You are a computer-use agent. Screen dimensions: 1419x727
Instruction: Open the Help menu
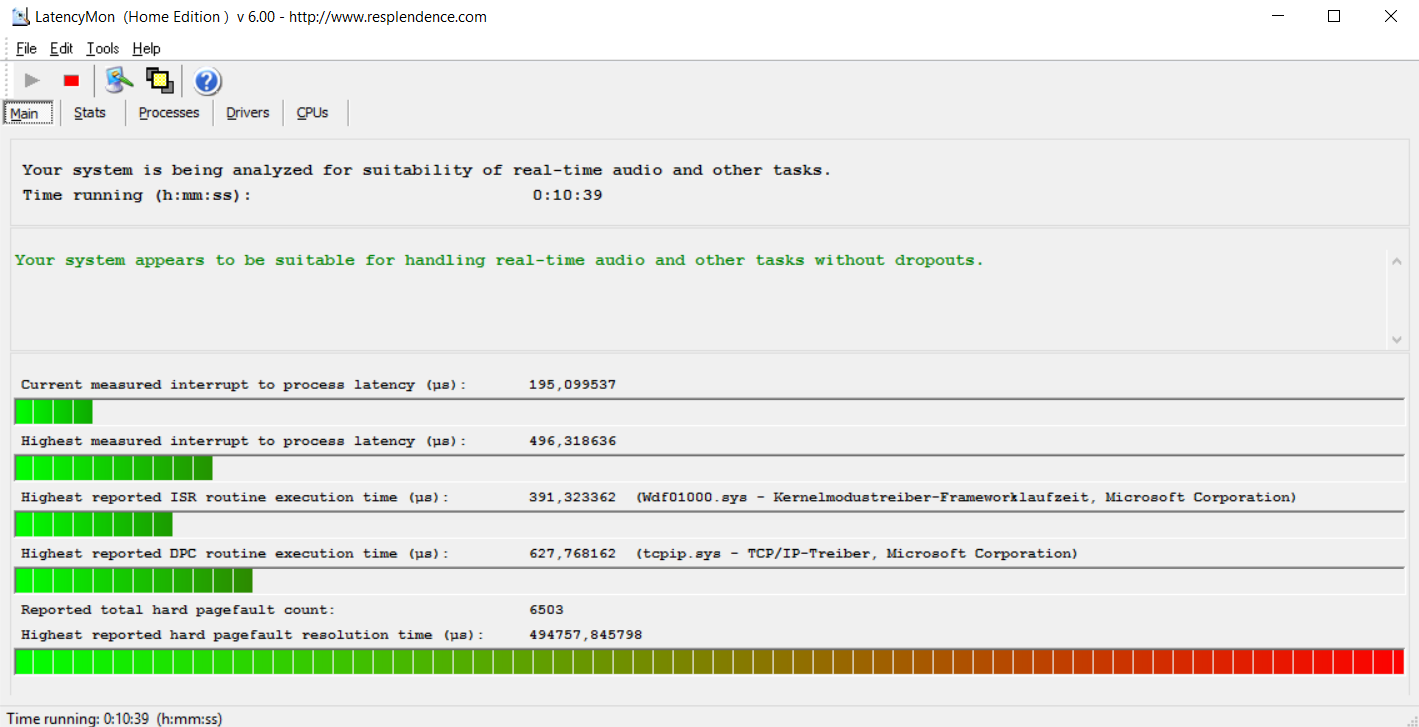point(146,48)
